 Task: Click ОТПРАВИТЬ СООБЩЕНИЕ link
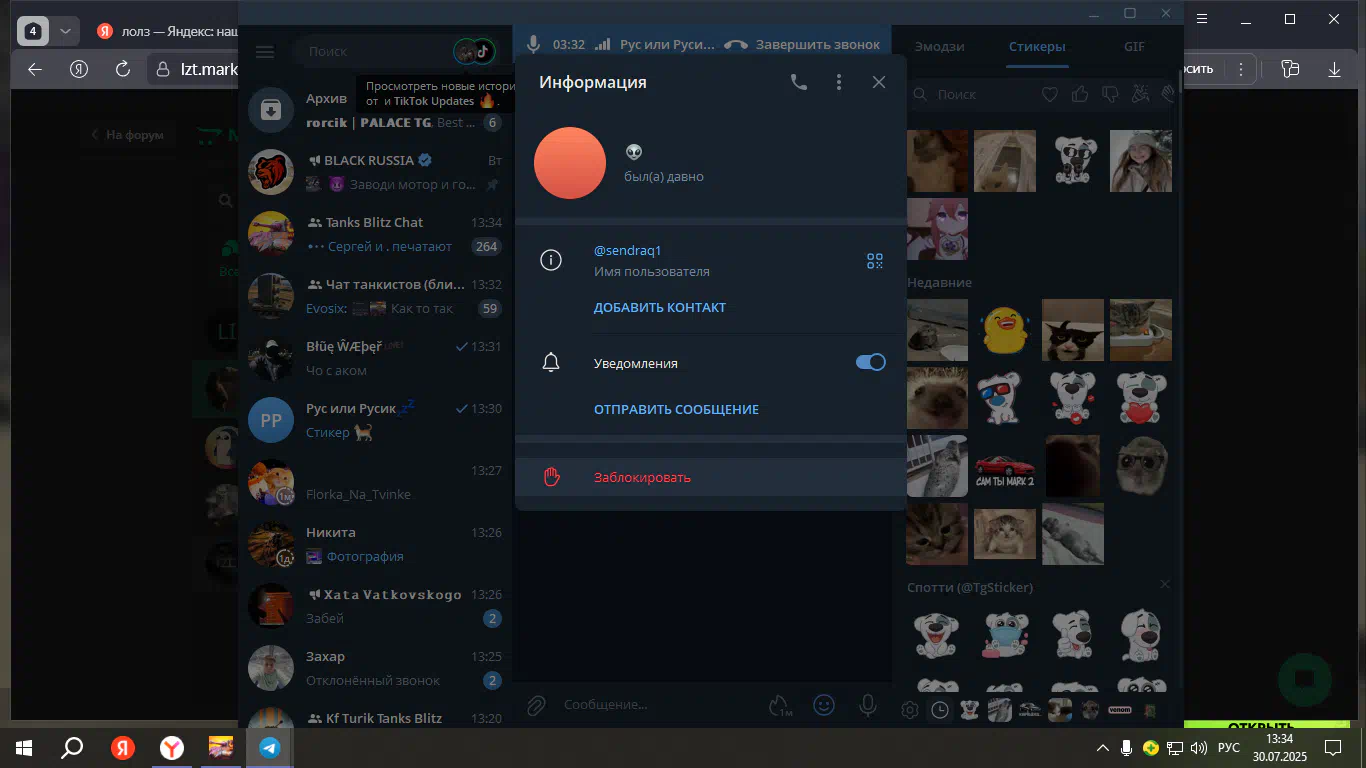[x=676, y=409]
